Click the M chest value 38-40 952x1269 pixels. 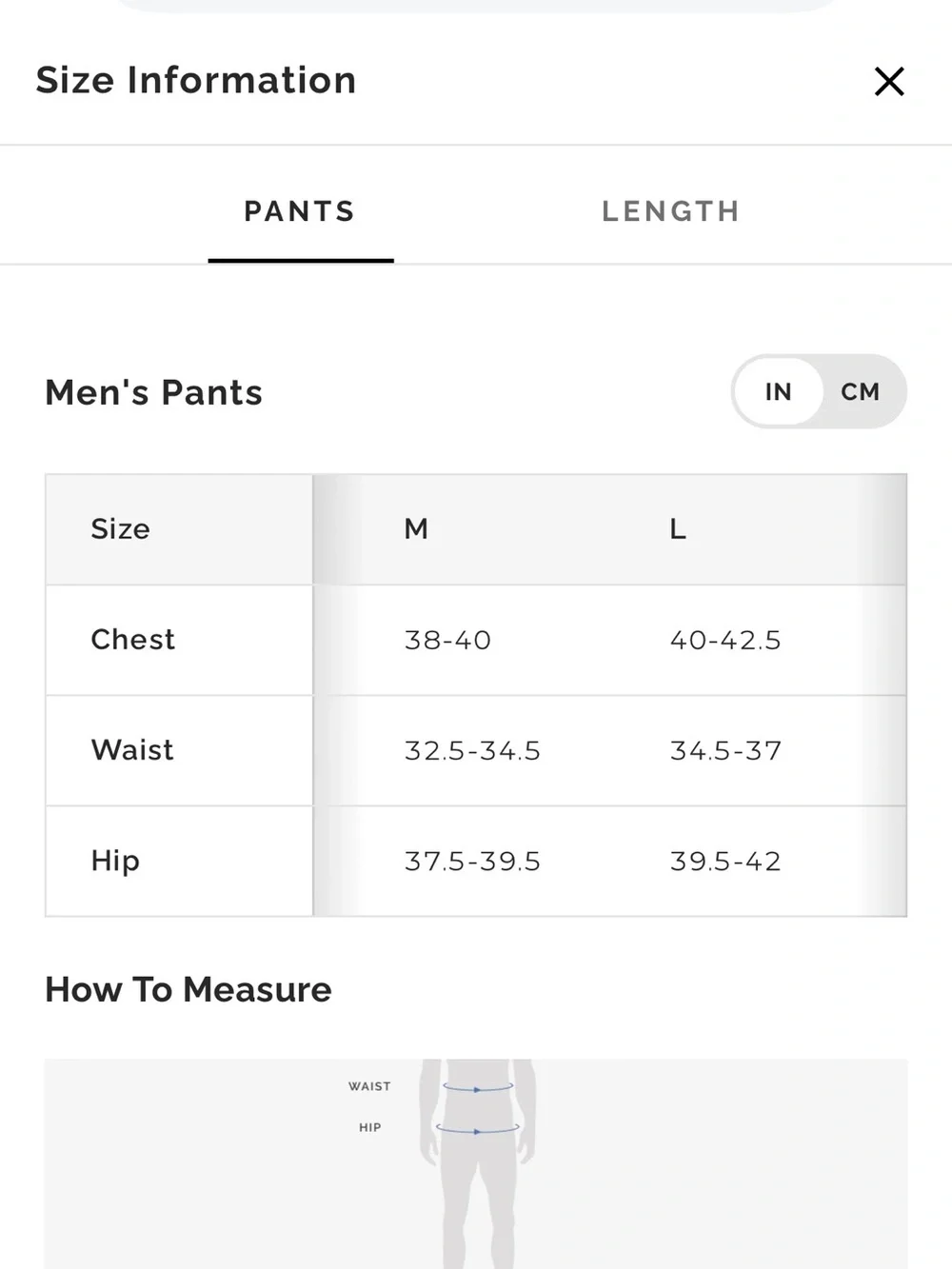click(x=447, y=640)
